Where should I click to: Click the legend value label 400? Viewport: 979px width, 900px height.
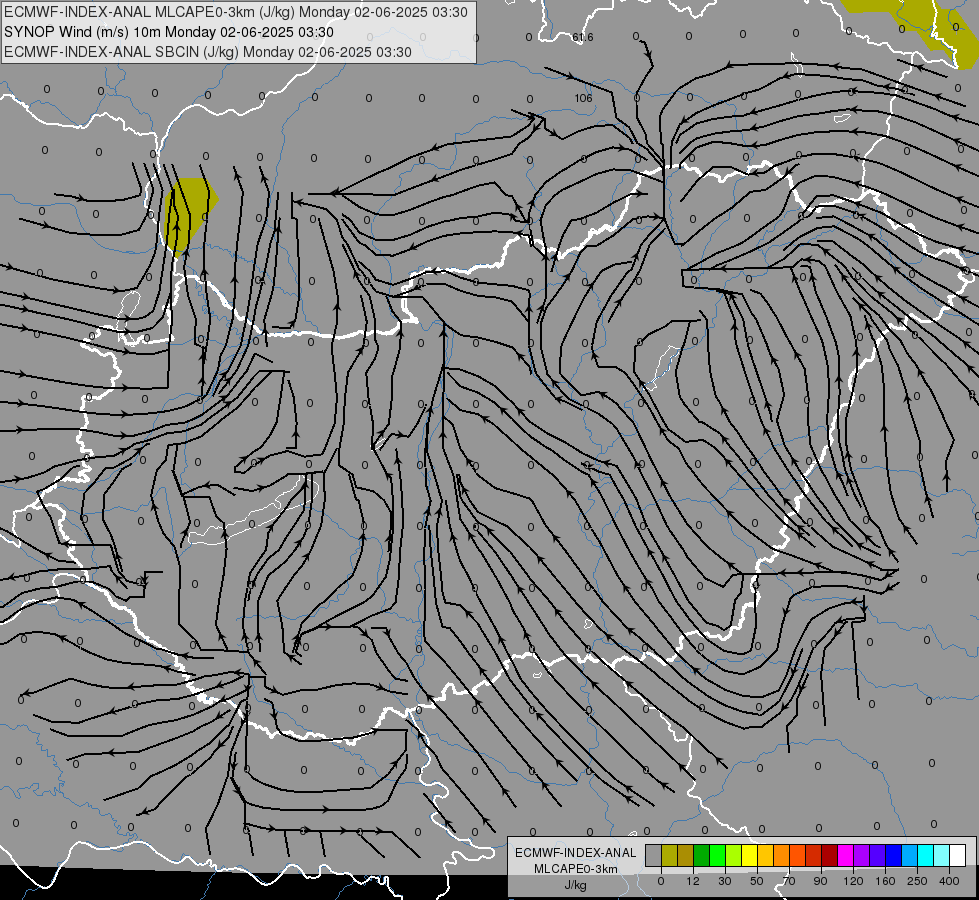949,881
